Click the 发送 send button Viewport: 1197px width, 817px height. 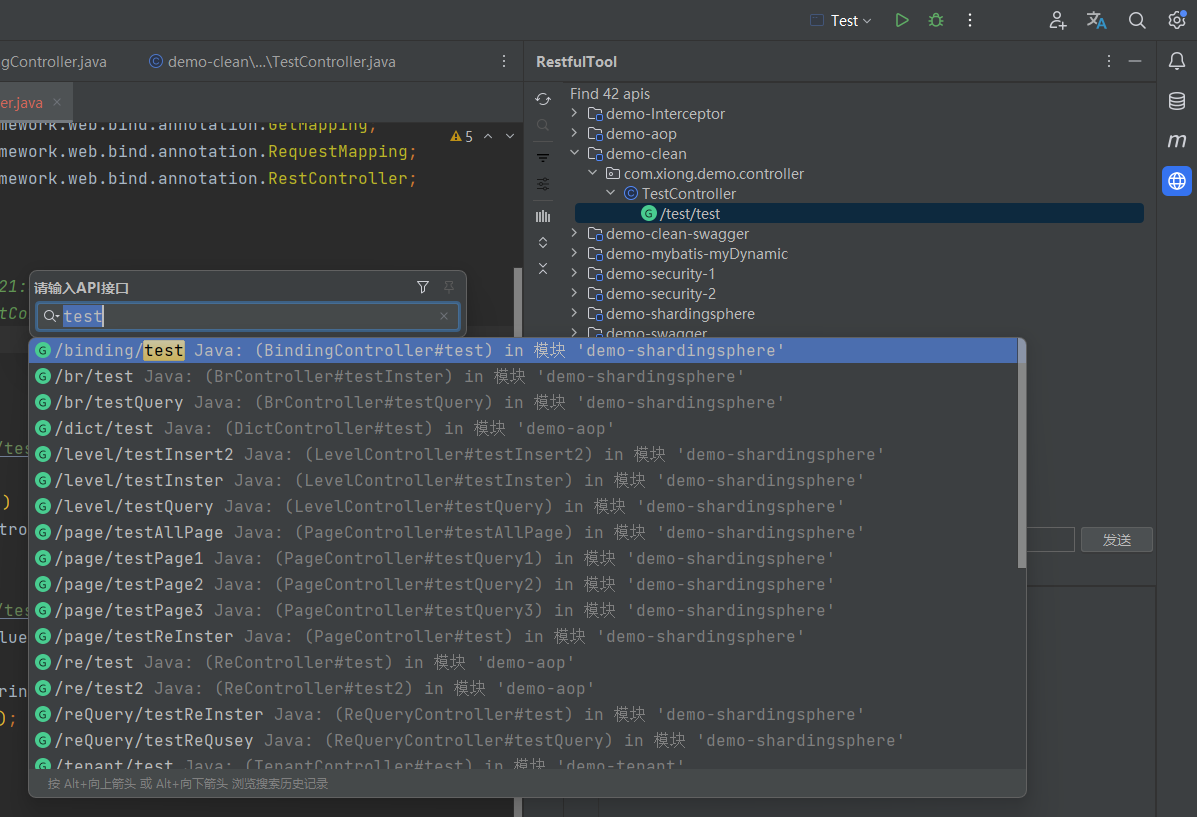pyautogui.click(x=1116, y=540)
